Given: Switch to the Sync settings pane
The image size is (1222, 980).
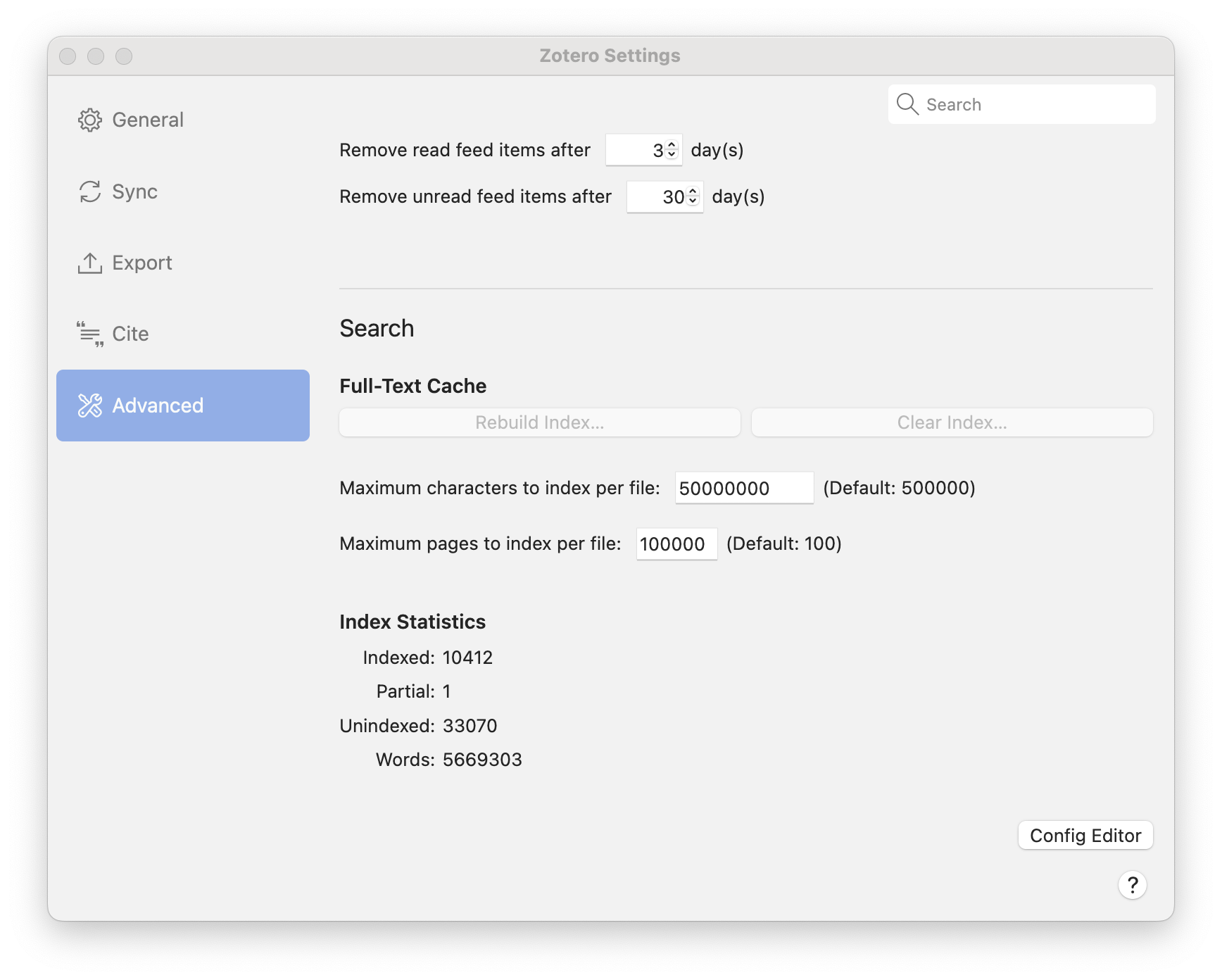Looking at the screenshot, I should (183, 191).
